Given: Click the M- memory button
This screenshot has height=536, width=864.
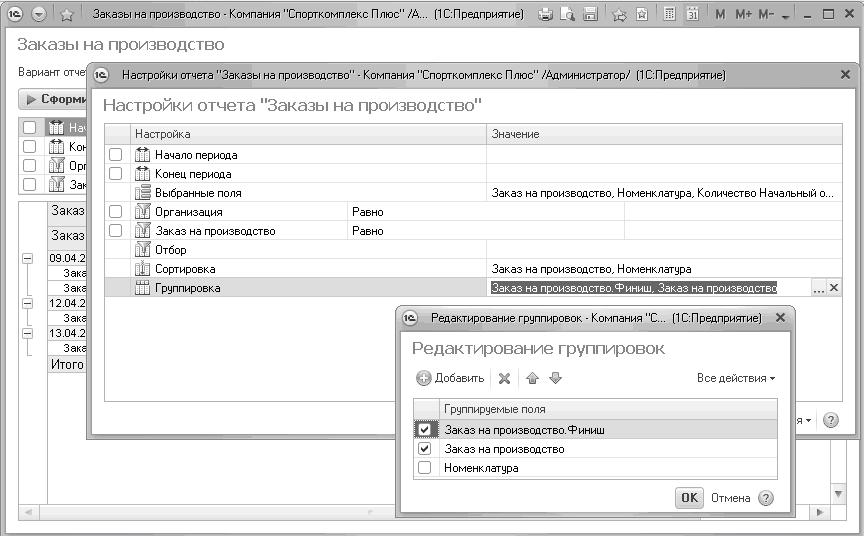Looking at the screenshot, I should [766, 14].
